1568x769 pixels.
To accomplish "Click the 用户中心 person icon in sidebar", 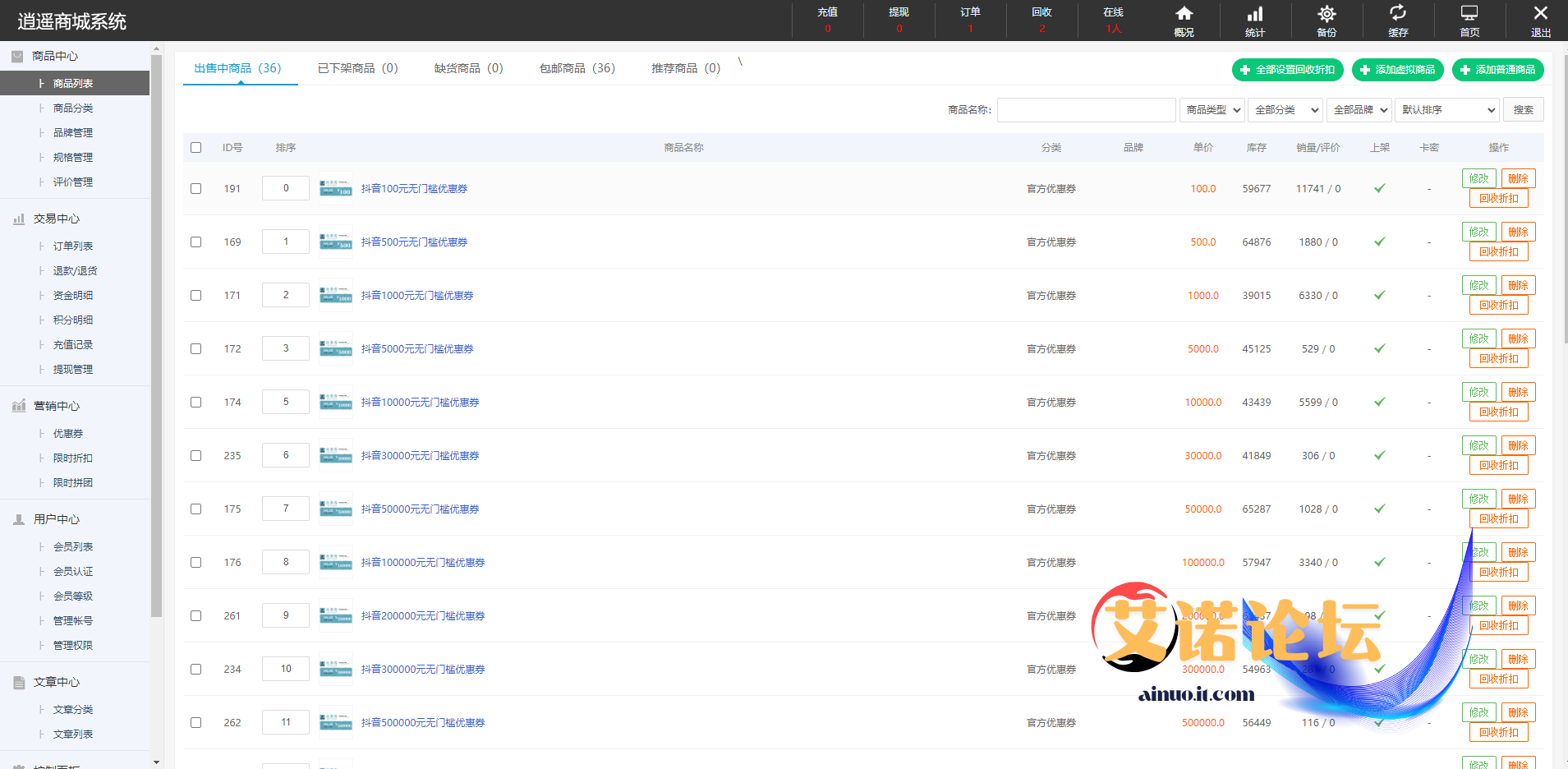I will coord(18,519).
